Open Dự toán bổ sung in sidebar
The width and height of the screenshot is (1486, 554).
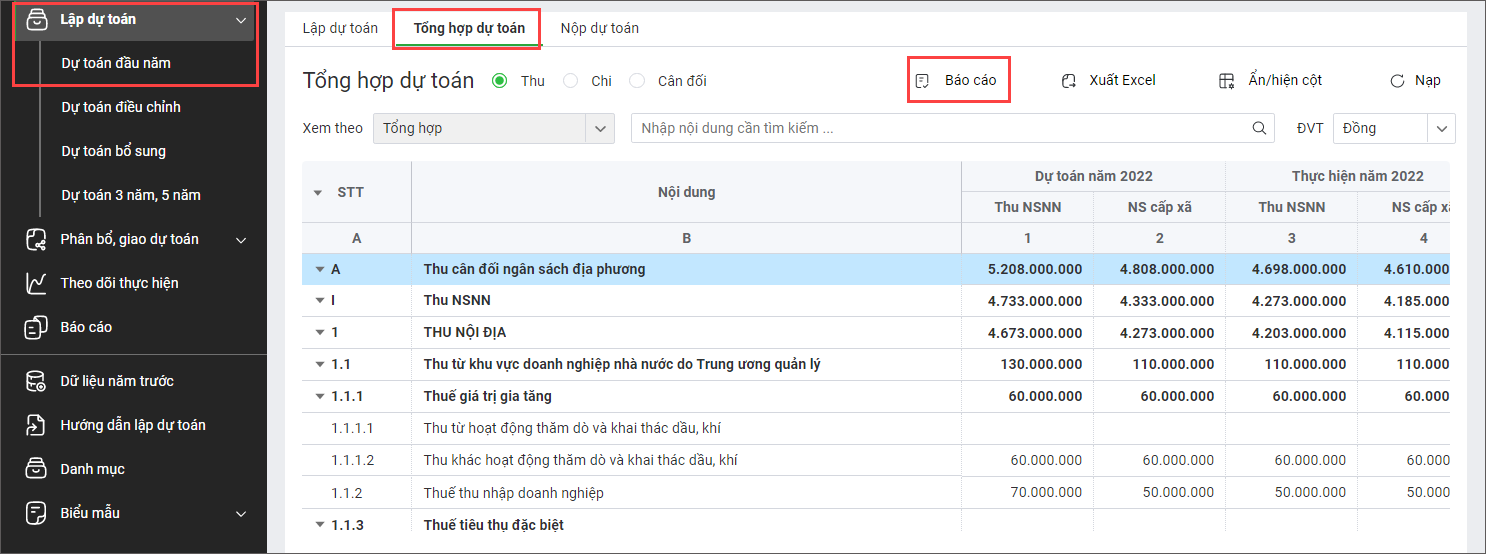click(x=113, y=151)
